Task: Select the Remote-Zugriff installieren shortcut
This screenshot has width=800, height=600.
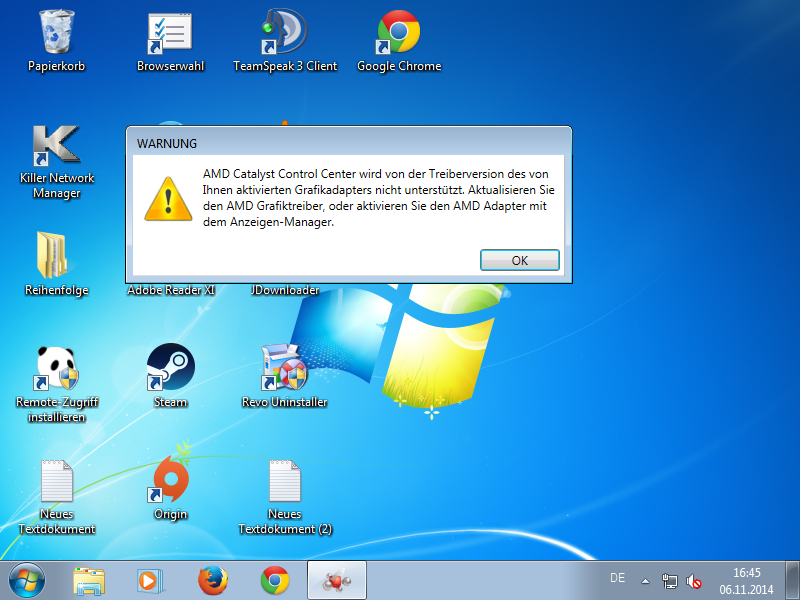Action: [x=57, y=367]
